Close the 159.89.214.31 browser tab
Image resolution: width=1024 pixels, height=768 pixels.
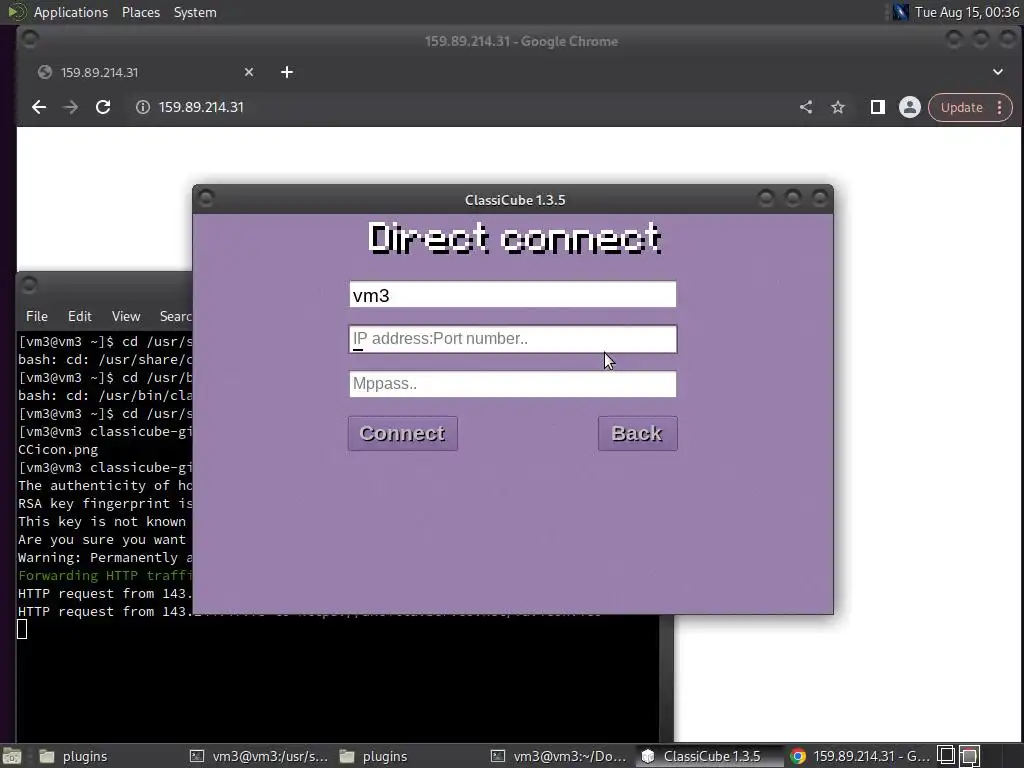(x=249, y=72)
